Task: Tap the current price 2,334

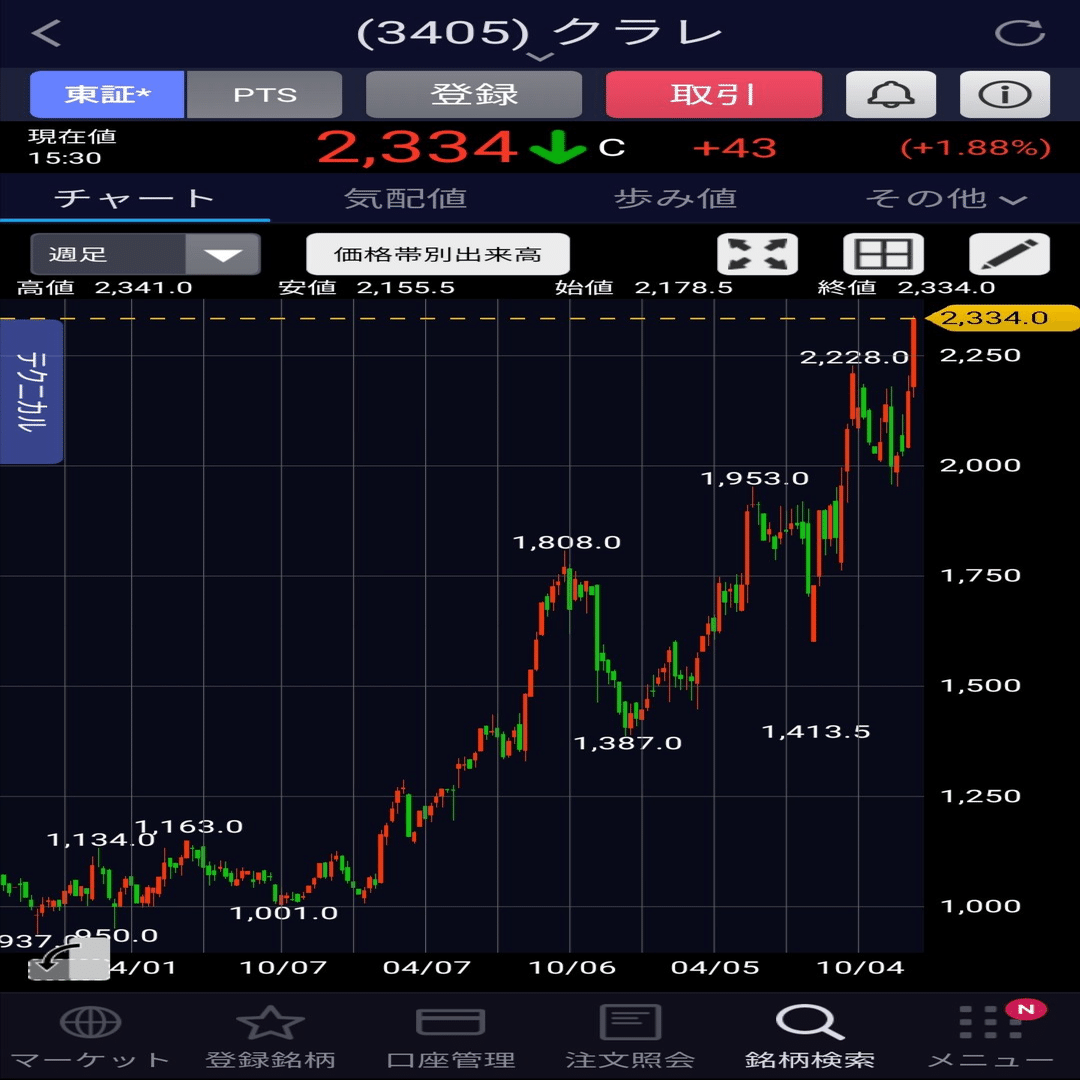Action: click(417, 147)
